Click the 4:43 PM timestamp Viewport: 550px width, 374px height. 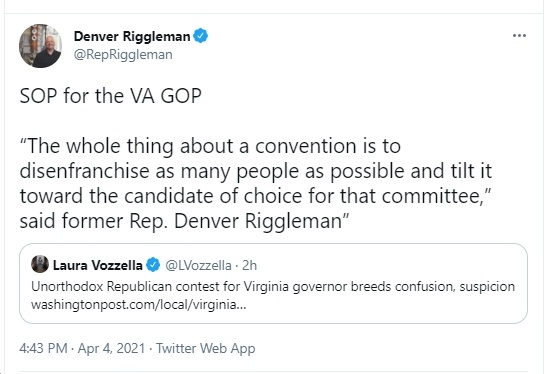tap(43, 348)
